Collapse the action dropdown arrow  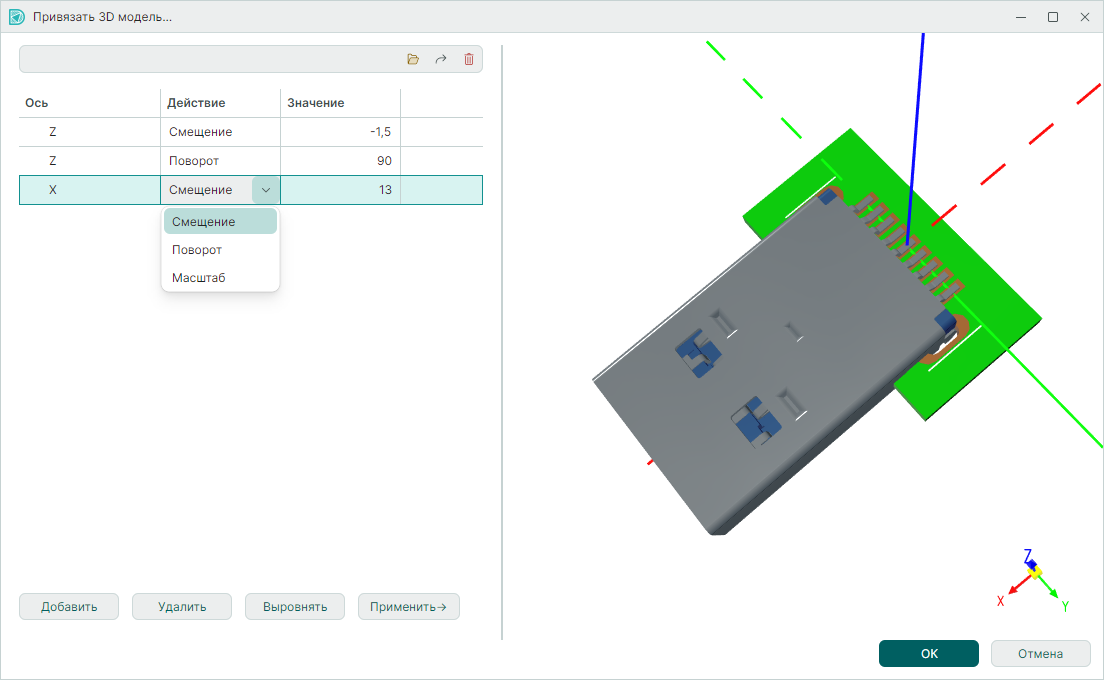[265, 190]
